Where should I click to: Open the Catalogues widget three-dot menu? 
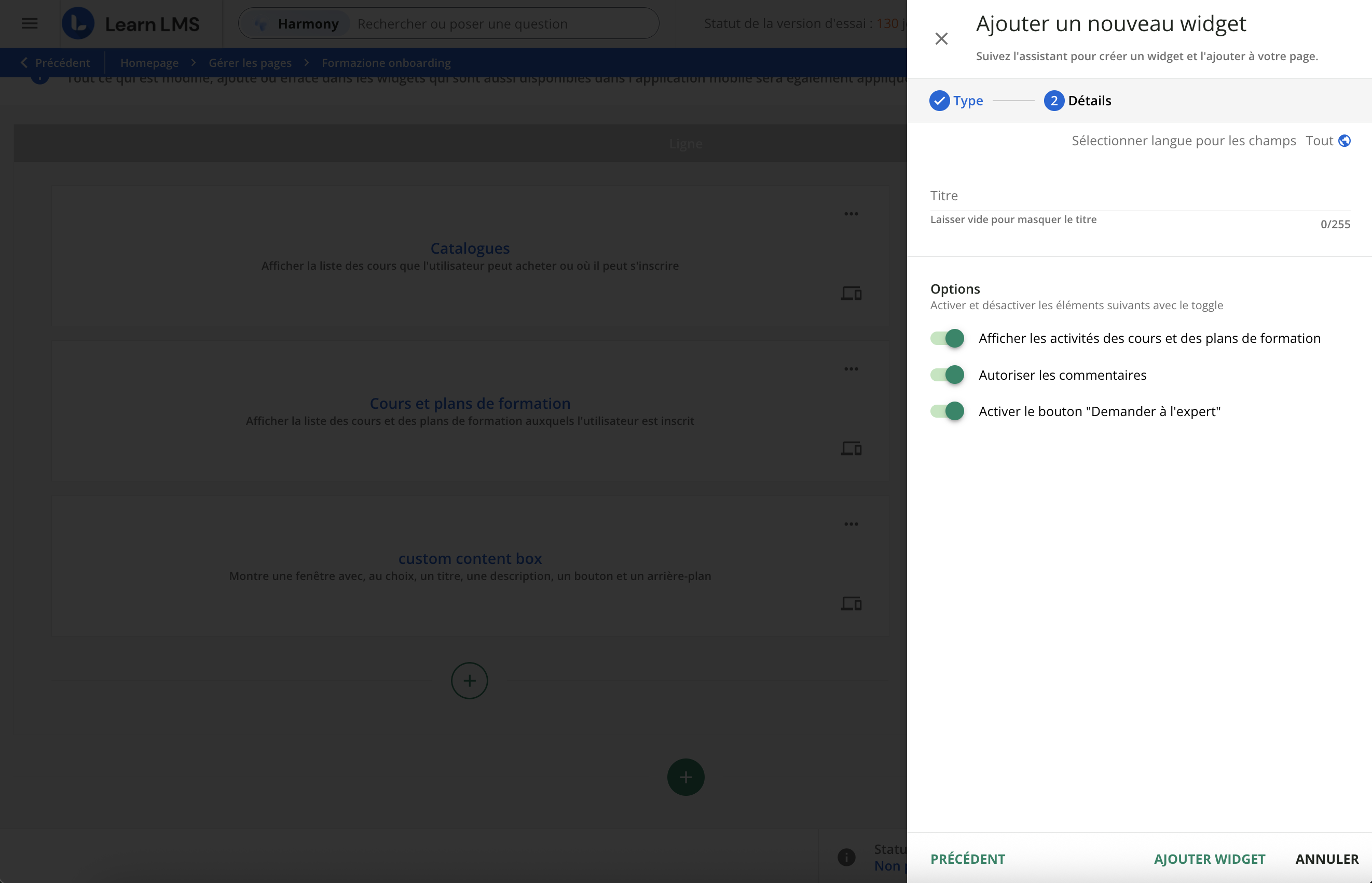[851, 214]
